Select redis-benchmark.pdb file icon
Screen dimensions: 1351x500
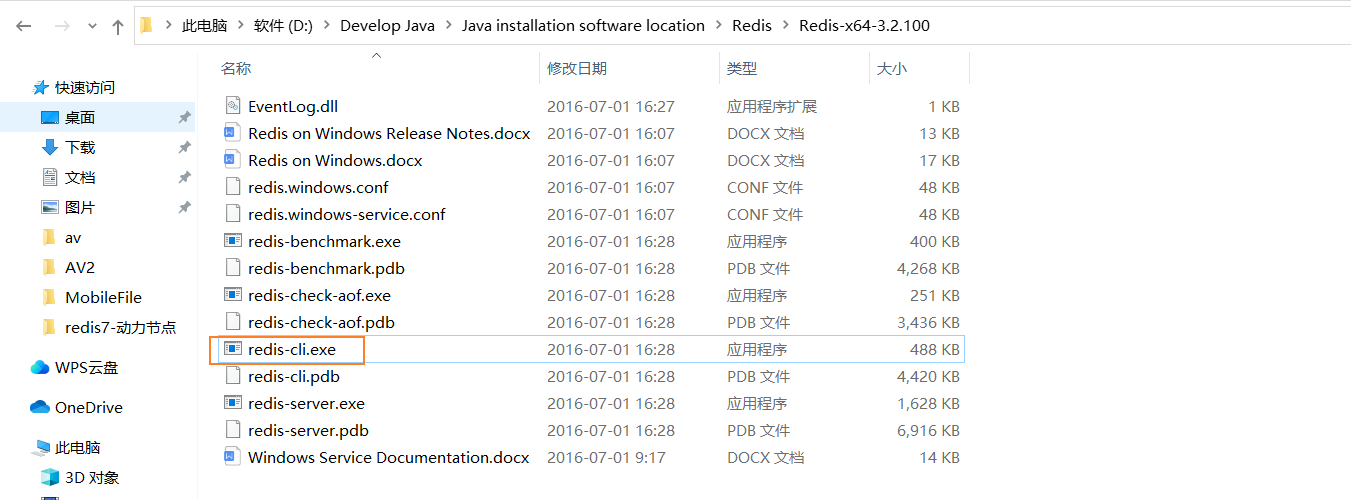pyautogui.click(x=233, y=268)
